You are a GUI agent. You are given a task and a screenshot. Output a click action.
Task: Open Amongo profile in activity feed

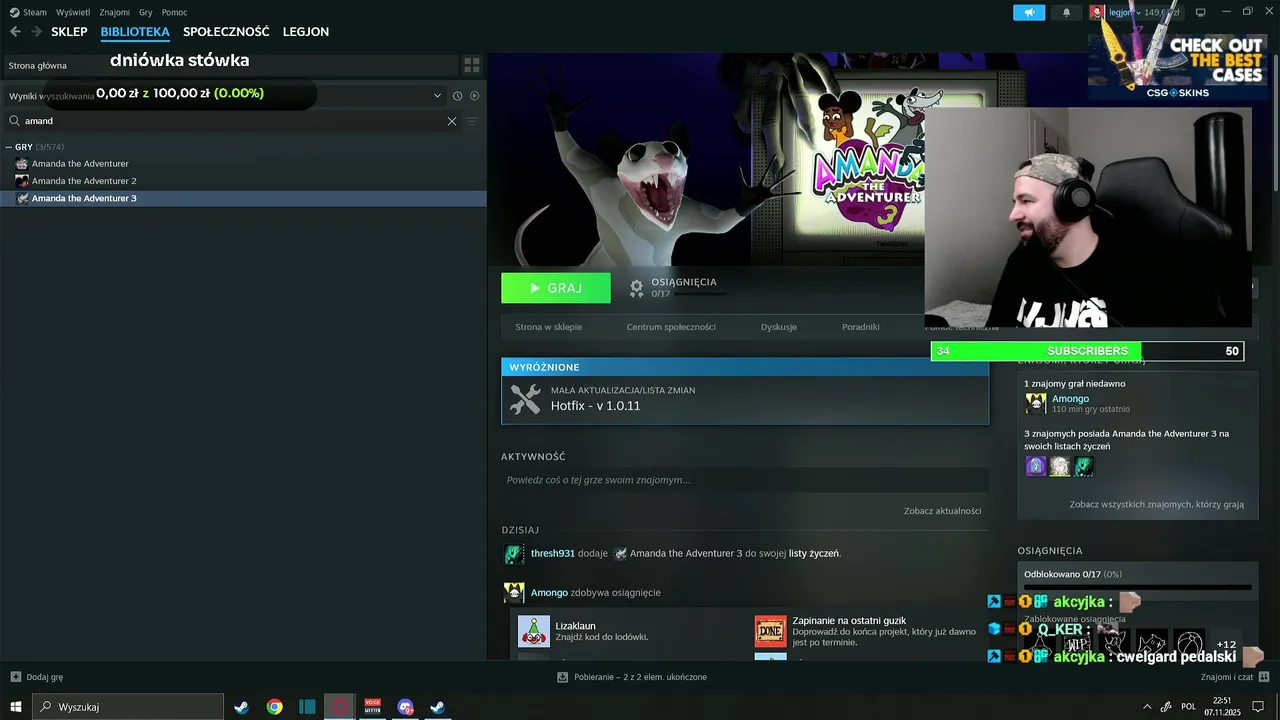pyautogui.click(x=549, y=593)
